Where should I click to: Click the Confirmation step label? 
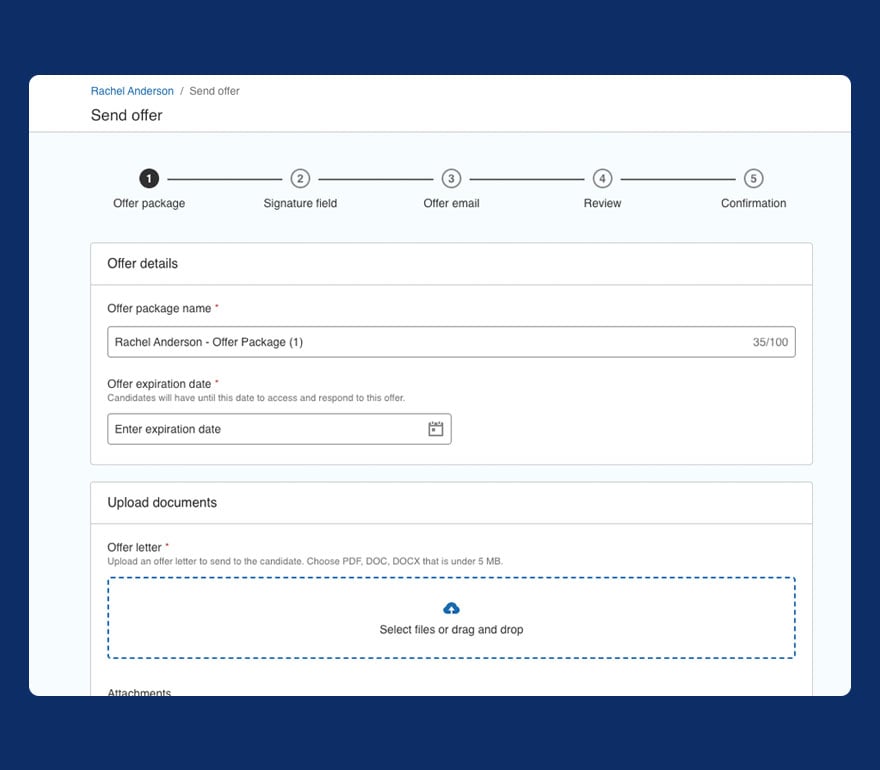(753, 203)
